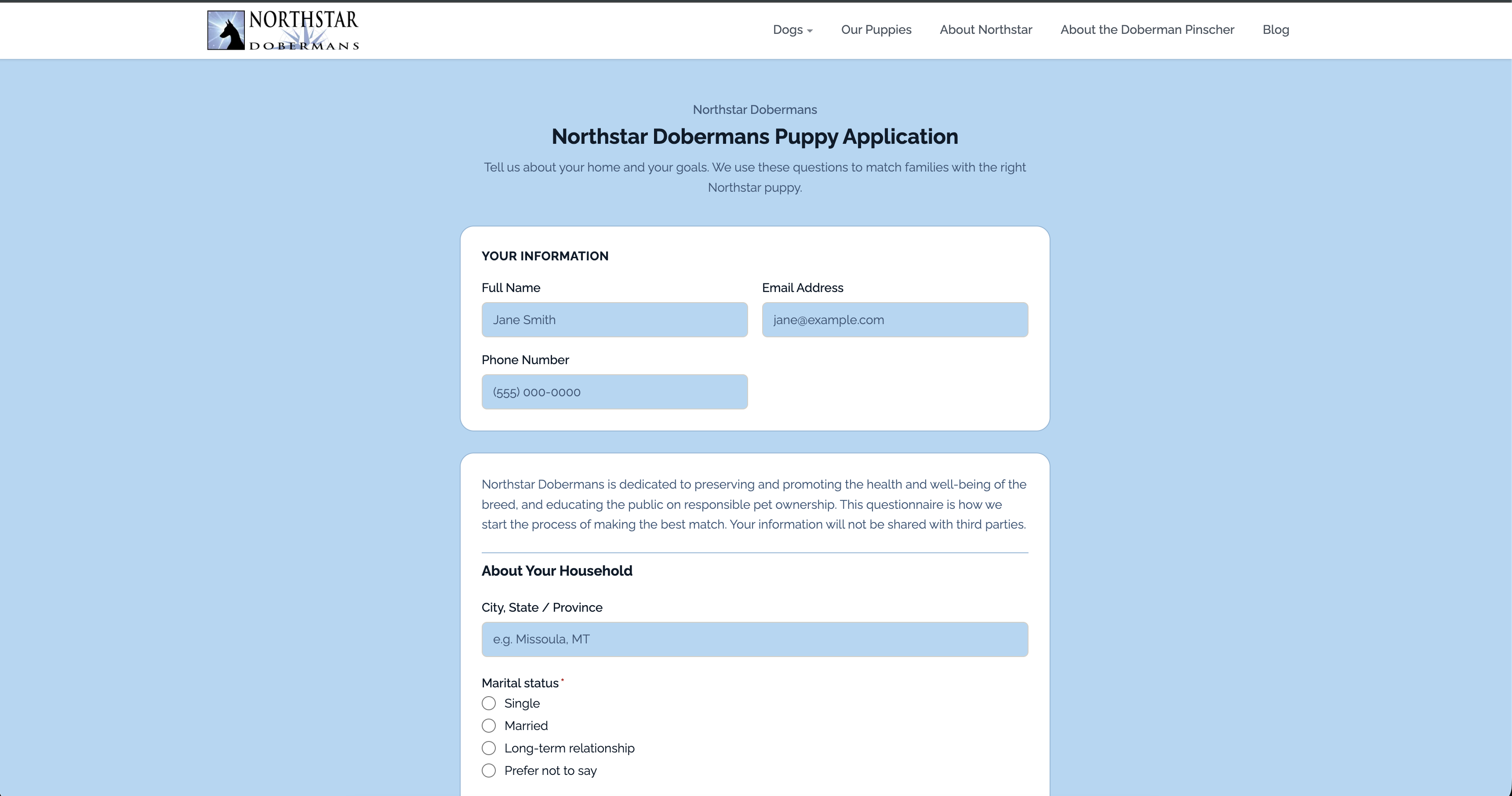Click the Marital status label
The height and width of the screenshot is (796, 1512).
point(520,683)
